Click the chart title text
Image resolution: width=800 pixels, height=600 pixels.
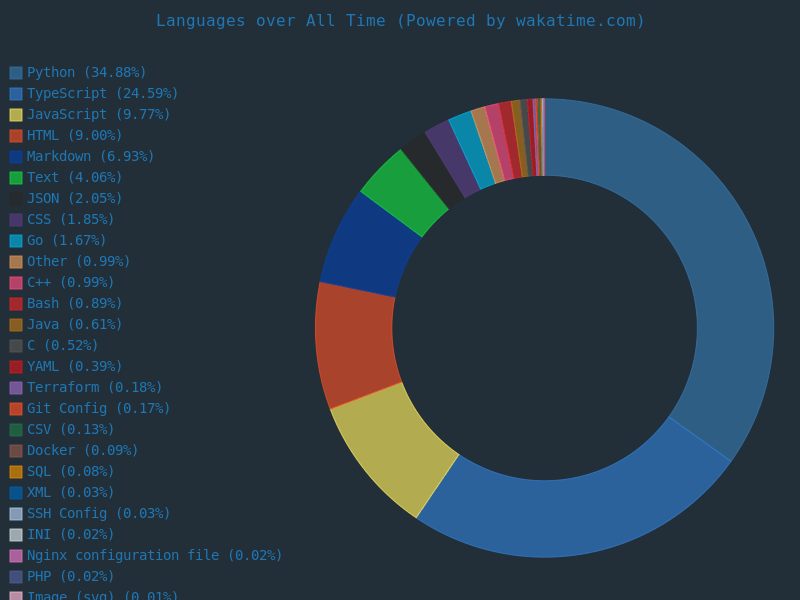[400, 21]
